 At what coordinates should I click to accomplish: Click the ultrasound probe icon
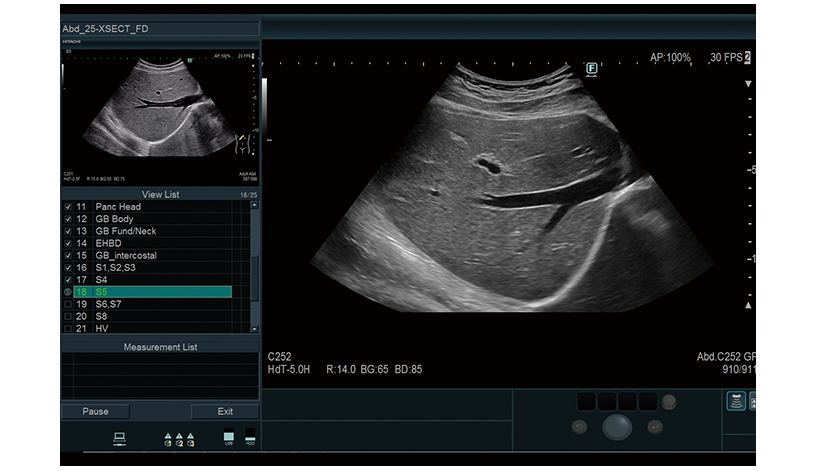734,401
